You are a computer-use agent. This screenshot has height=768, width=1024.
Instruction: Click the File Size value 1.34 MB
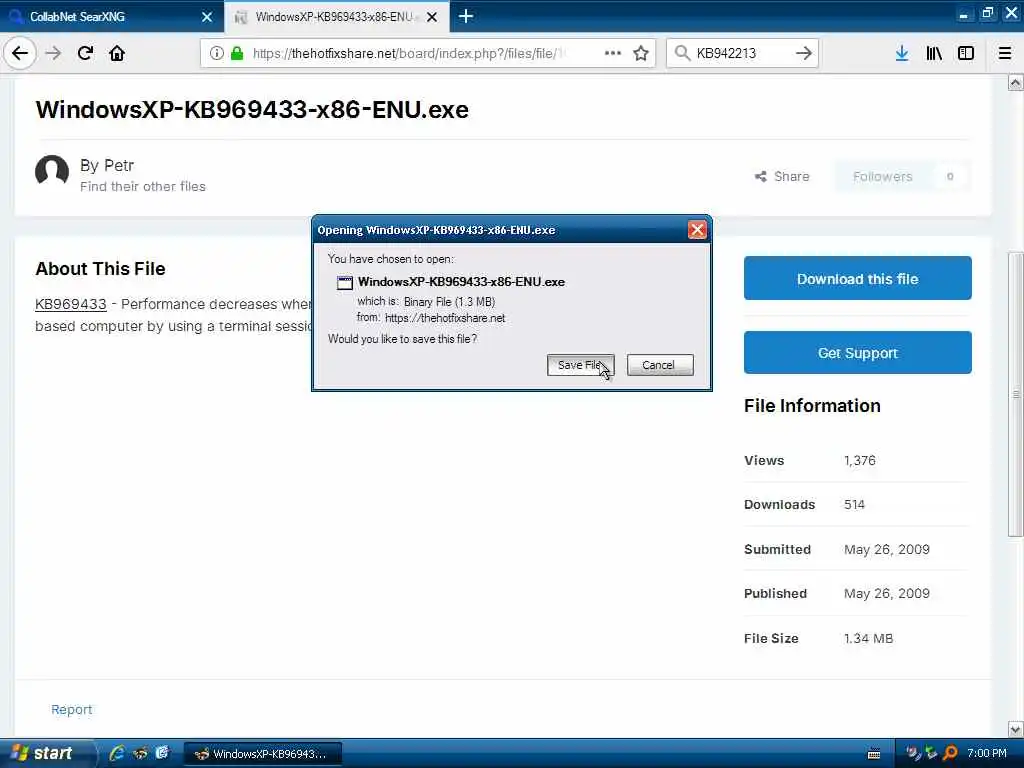click(x=868, y=638)
